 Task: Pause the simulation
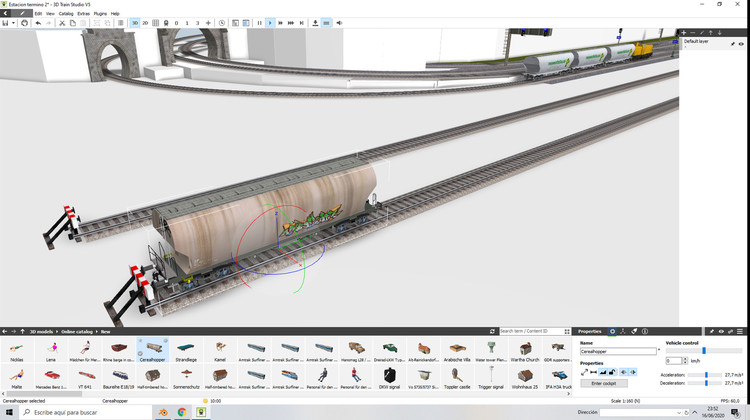pyautogui.click(x=260, y=22)
